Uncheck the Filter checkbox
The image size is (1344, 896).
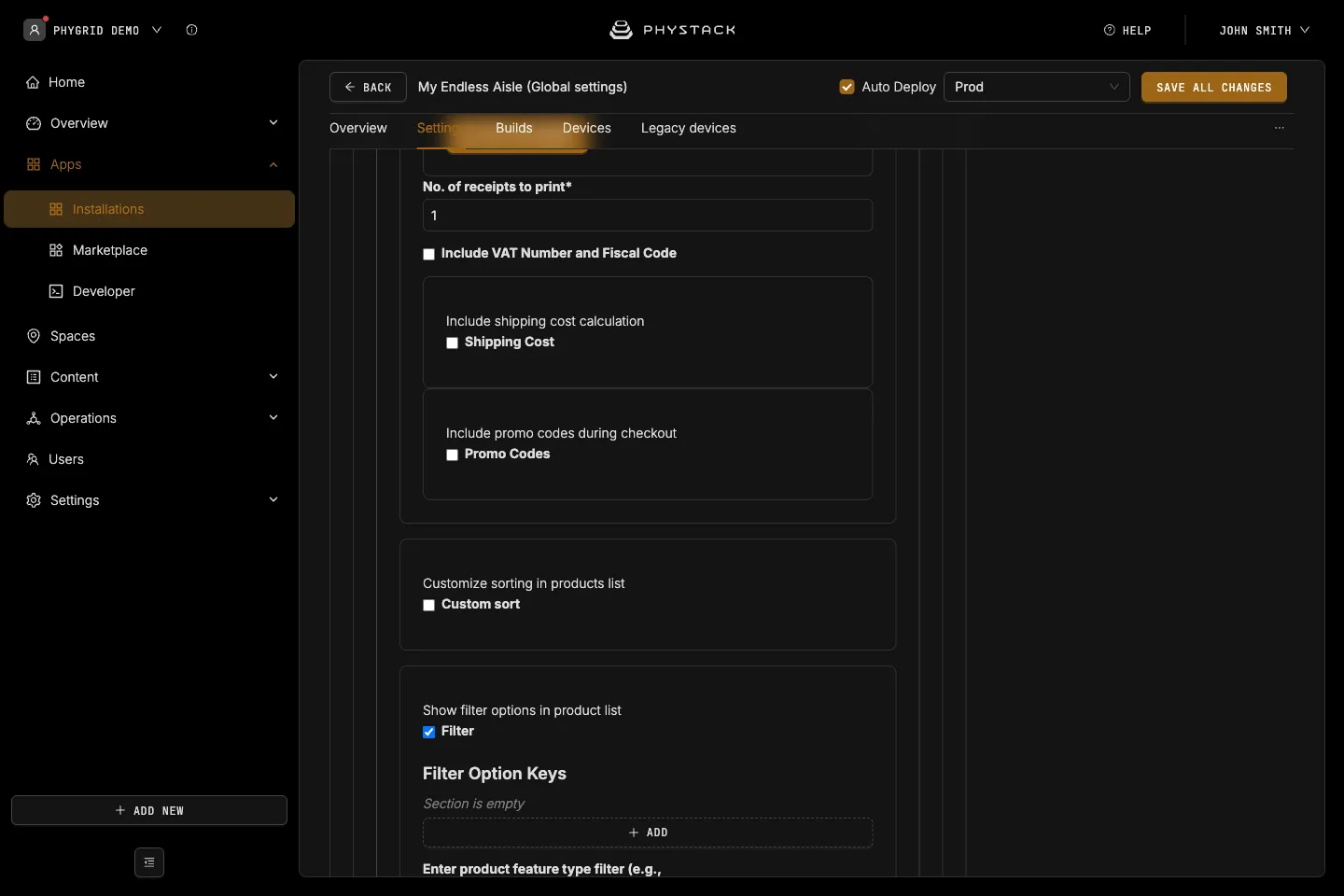429,732
